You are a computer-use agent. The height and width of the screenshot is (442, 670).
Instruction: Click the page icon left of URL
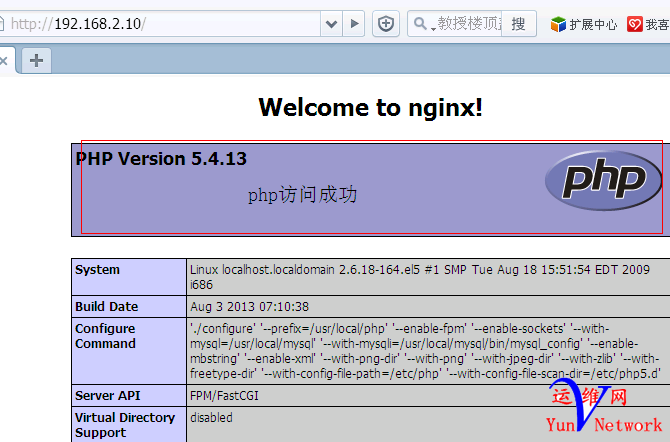pos(2,24)
